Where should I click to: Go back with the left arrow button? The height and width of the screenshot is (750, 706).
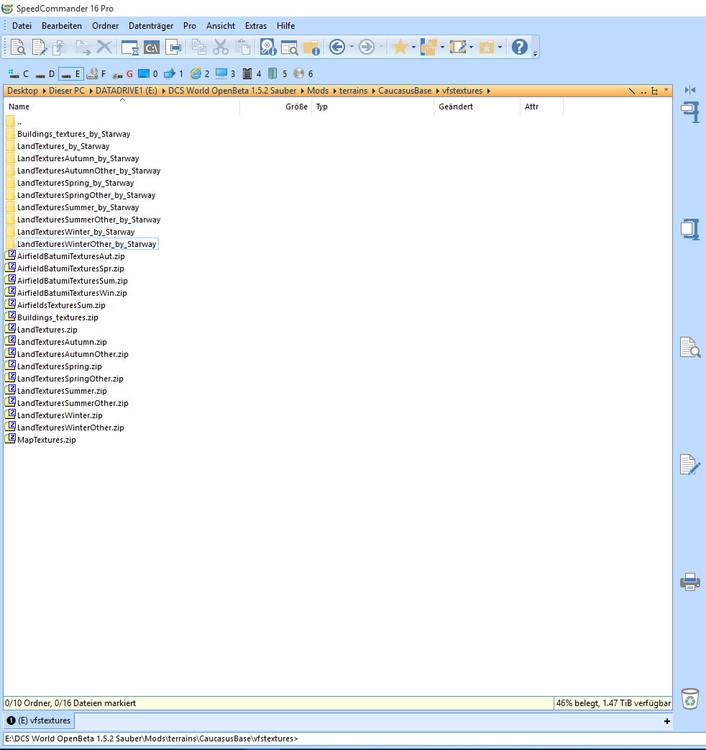337,47
